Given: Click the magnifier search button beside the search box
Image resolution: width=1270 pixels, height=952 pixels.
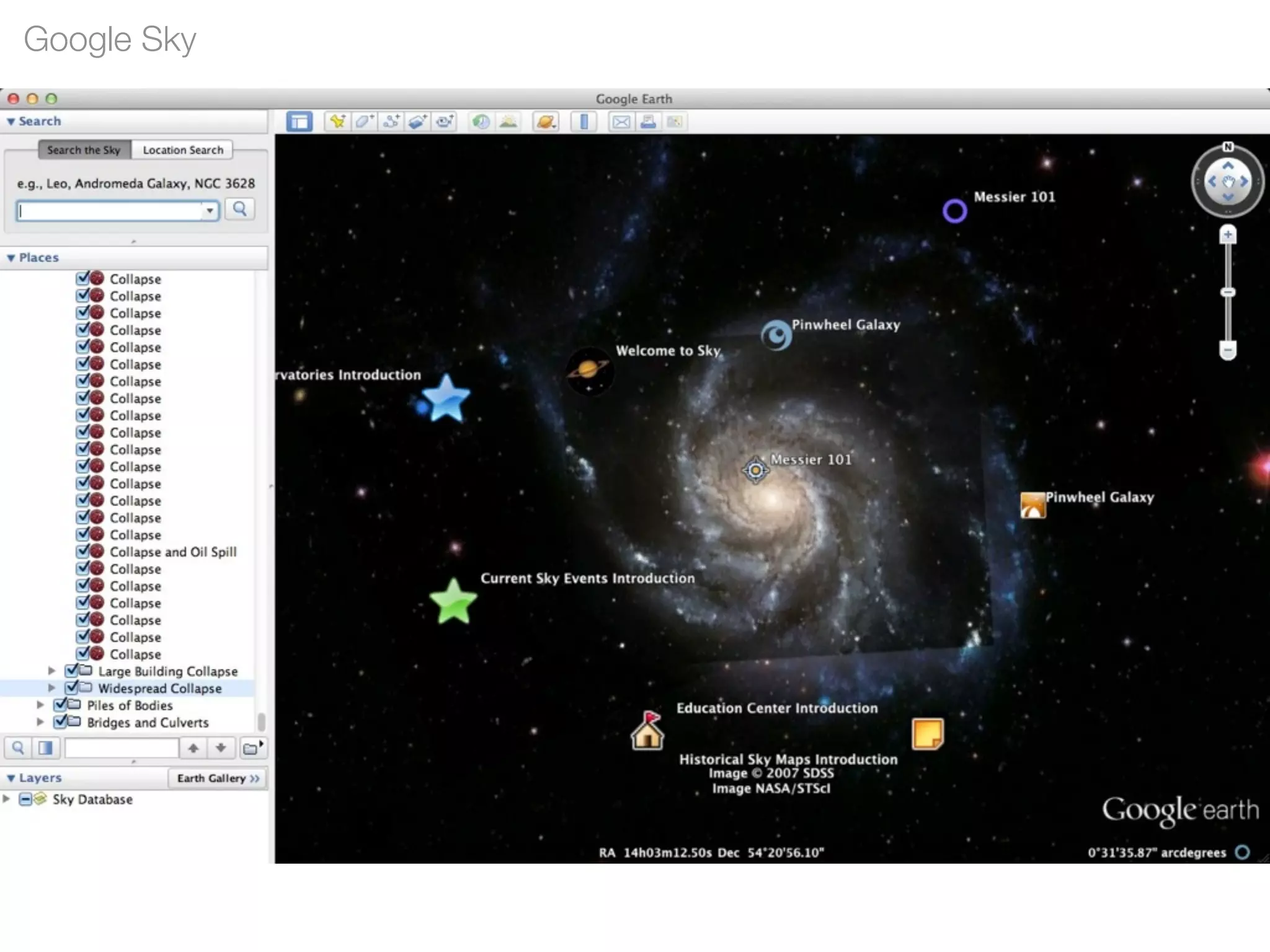Looking at the screenshot, I should click(240, 209).
